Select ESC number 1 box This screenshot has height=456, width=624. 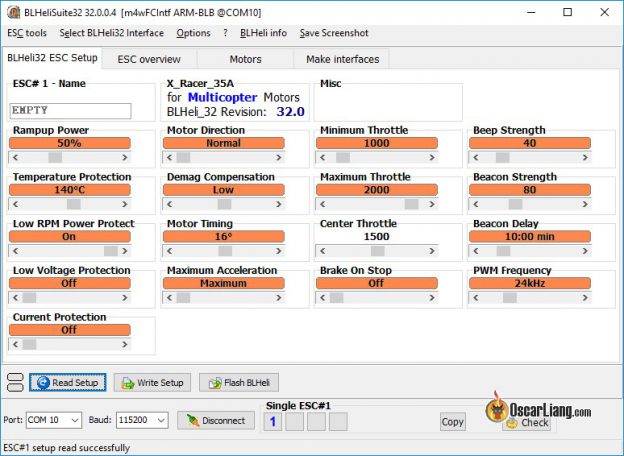[x=273, y=422]
